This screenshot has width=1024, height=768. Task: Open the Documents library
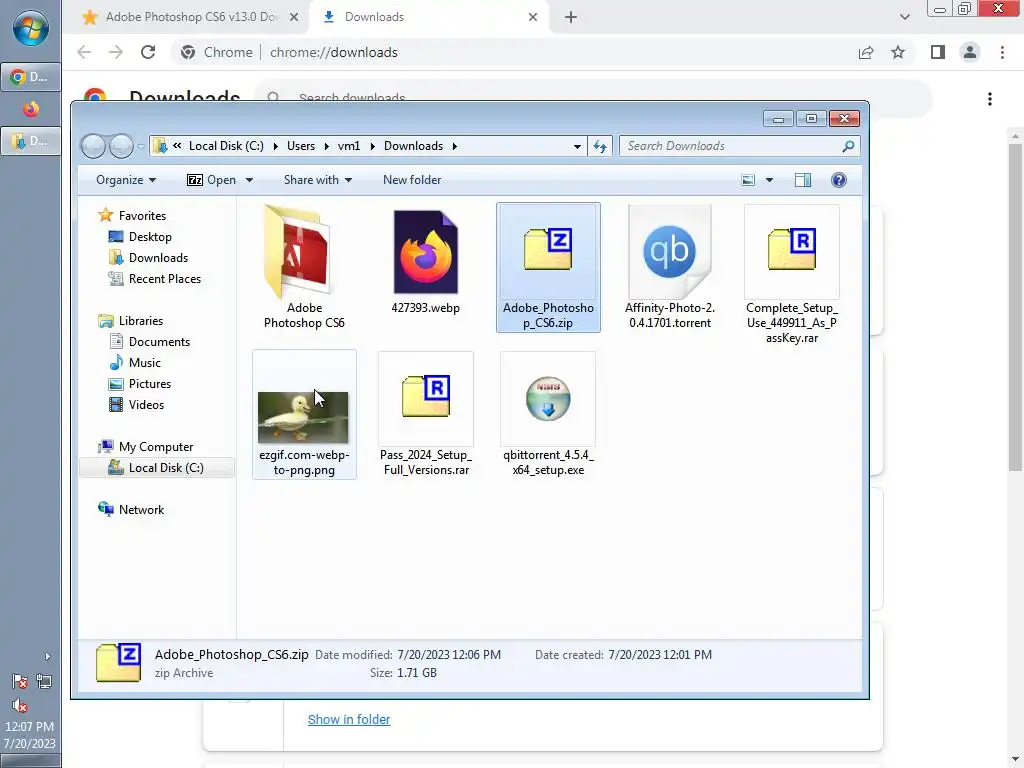(x=159, y=342)
